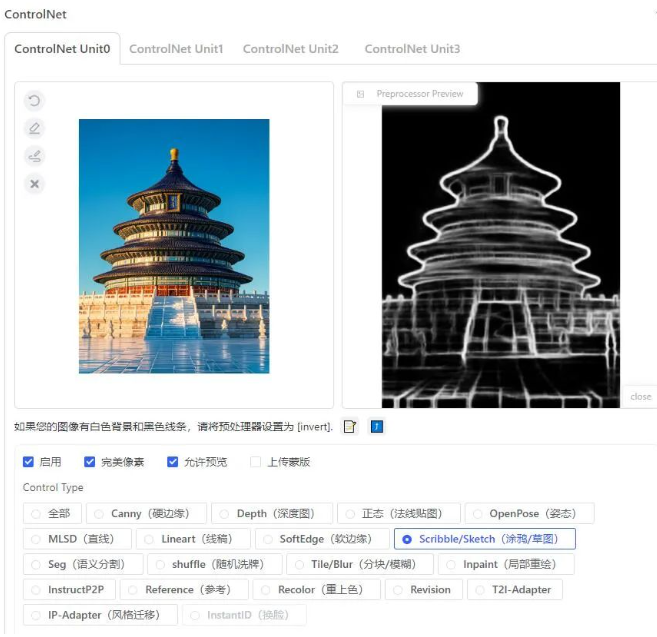Select Seg (语义分割) control type
This screenshot has height=637, width=657.
[x=83, y=564]
